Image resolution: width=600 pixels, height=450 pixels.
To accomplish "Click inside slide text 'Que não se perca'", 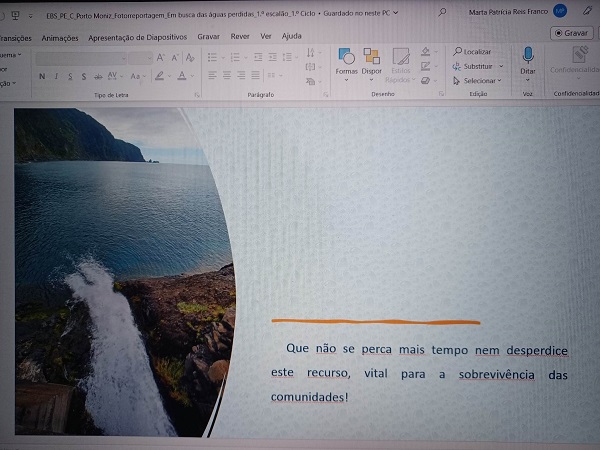I will pos(339,349).
